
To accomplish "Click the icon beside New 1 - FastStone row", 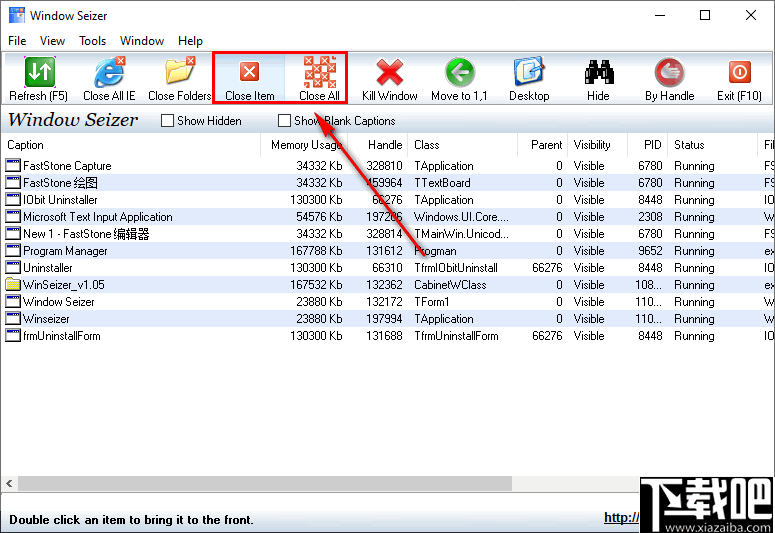I will pos(13,233).
